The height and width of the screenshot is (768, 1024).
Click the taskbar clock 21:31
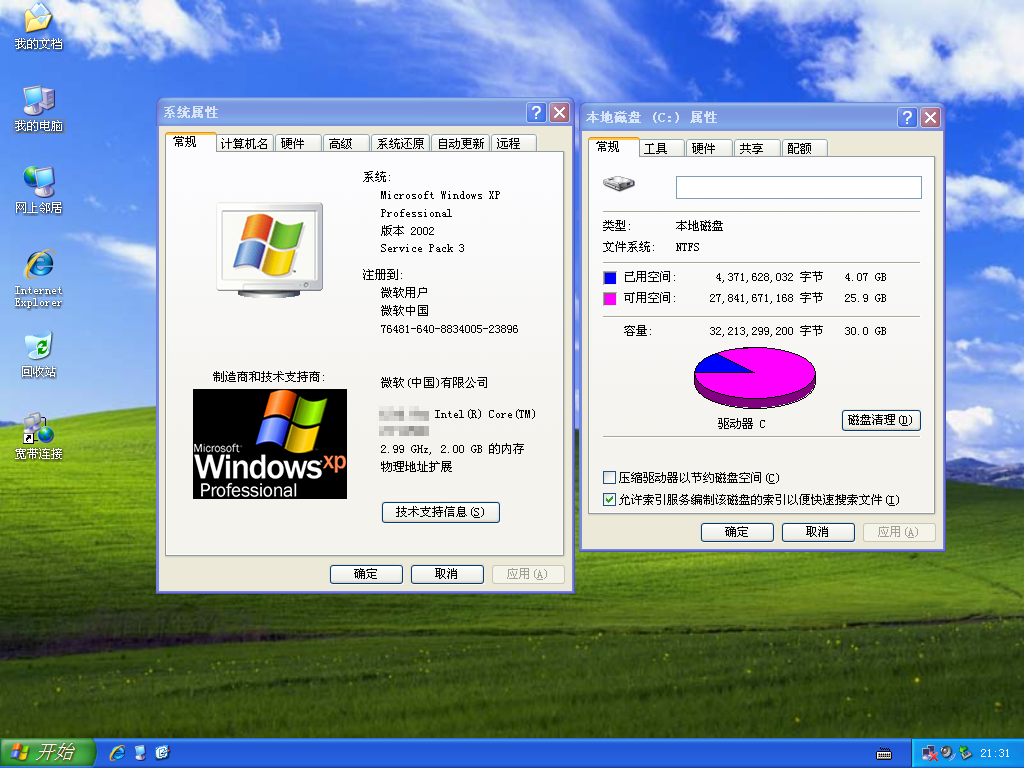[995, 754]
